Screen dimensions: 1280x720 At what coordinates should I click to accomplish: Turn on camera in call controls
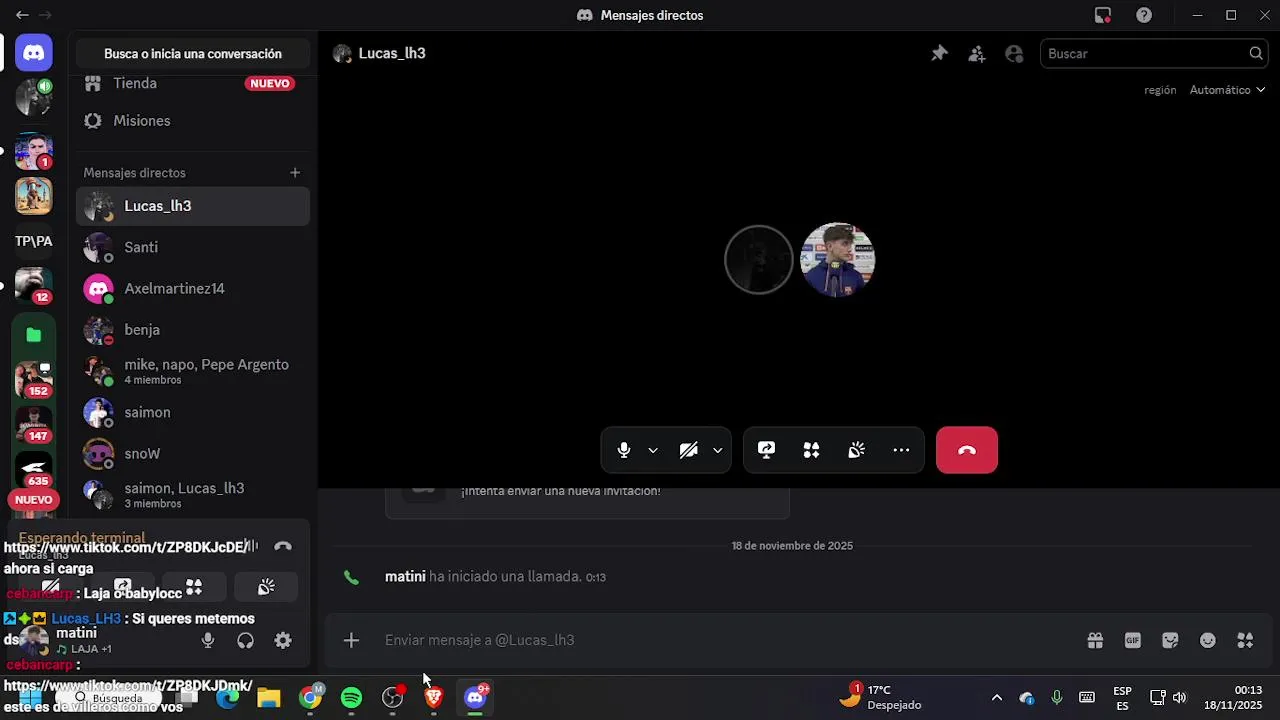[x=688, y=450]
